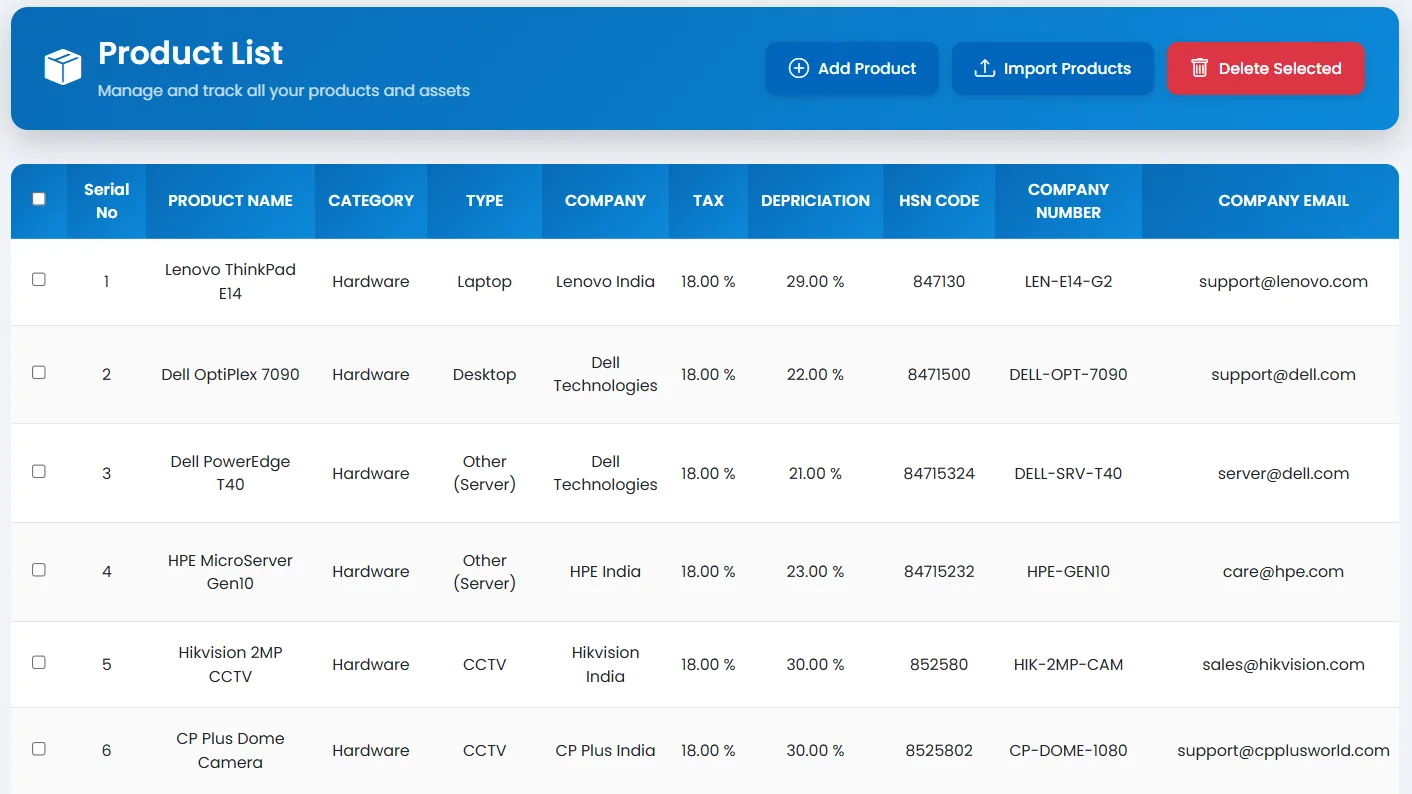
Task: Click the TAX column header
Action: [x=708, y=201]
